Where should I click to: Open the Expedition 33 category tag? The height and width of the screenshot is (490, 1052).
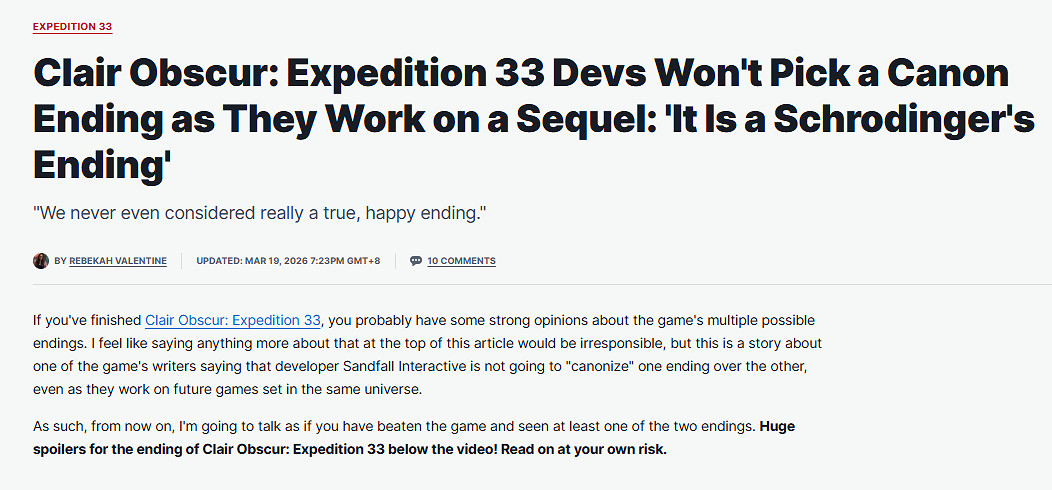[72, 26]
